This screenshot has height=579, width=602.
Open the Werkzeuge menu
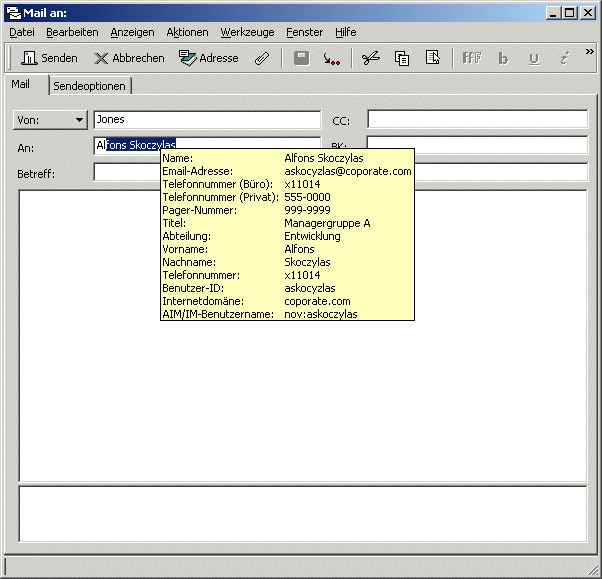(247, 32)
